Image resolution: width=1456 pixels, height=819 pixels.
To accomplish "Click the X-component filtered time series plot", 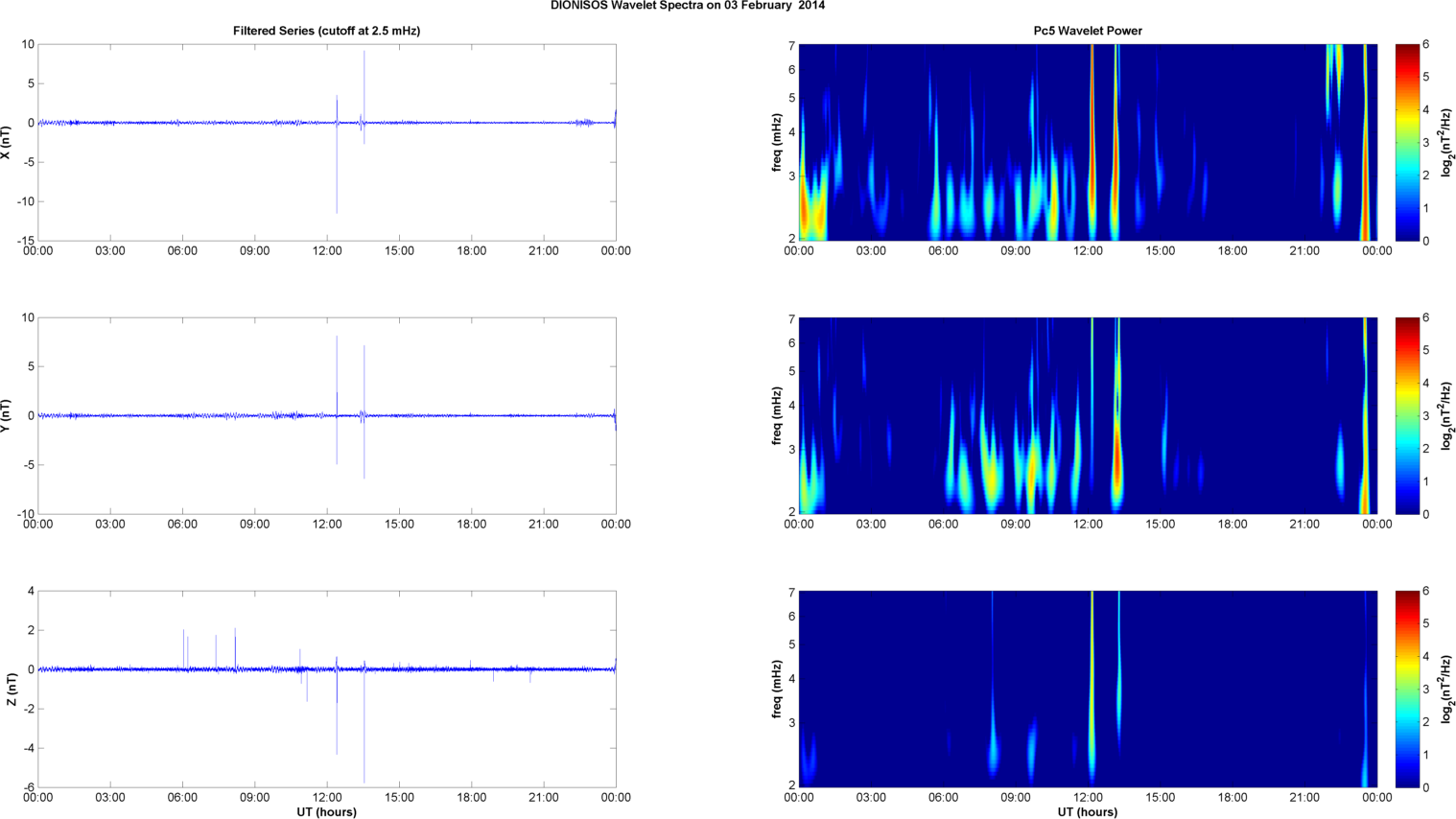I will click(x=326, y=142).
